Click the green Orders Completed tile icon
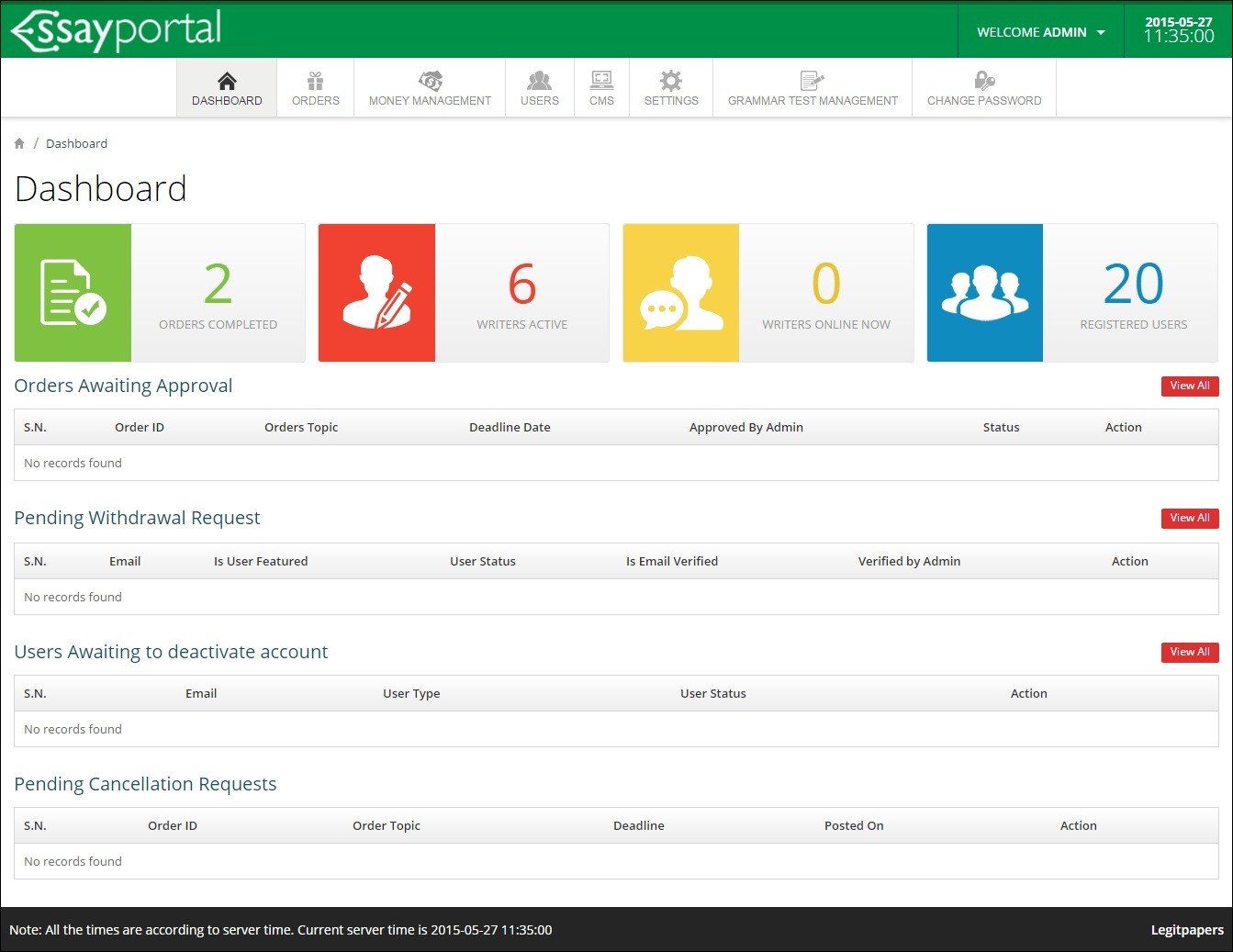Image resolution: width=1233 pixels, height=952 pixels. pyautogui.click(x=73, y=293)
